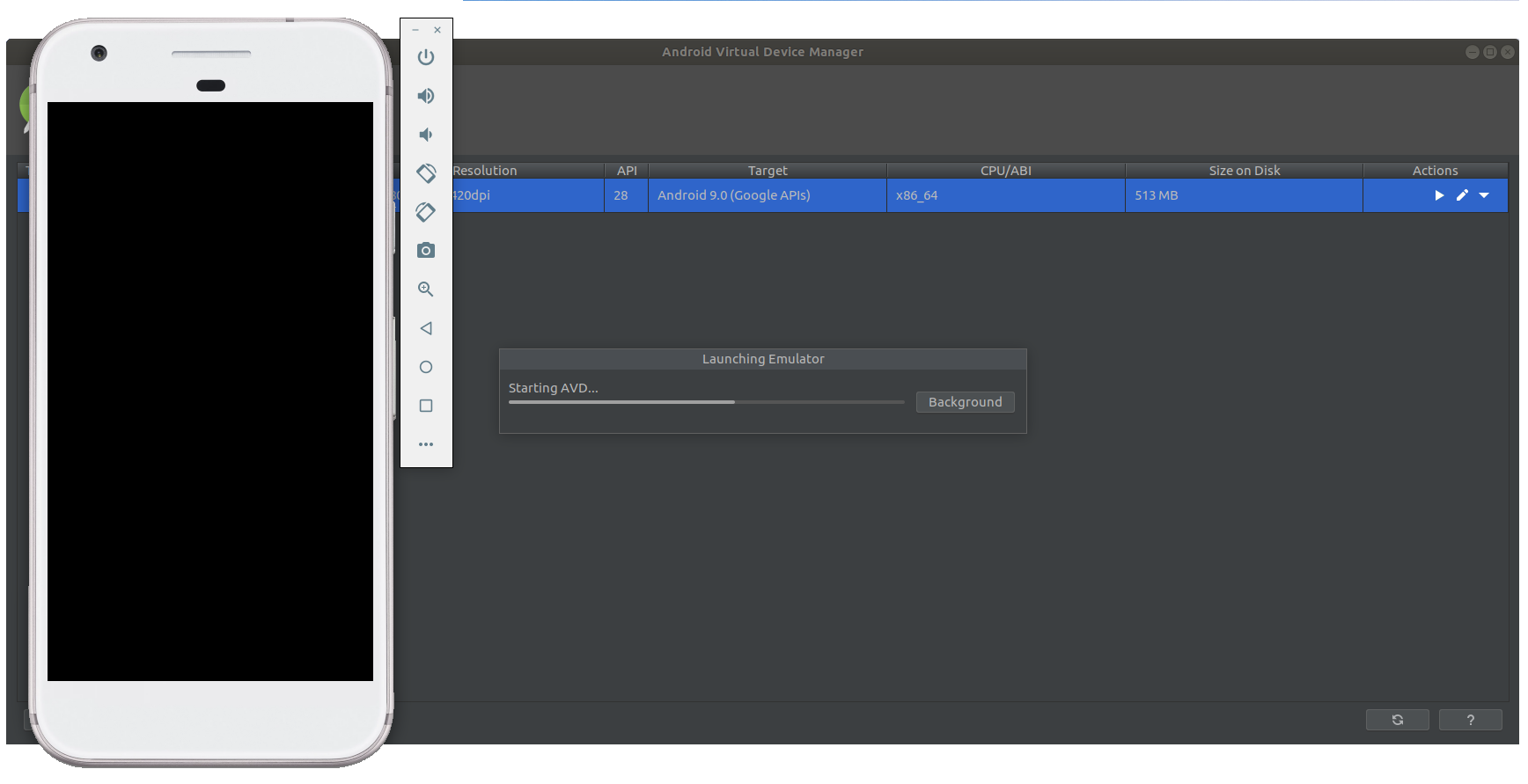Refresh the AVD list with refresh button
This screenshot has height=784, width=1528.
click(x=1398, y=720)
